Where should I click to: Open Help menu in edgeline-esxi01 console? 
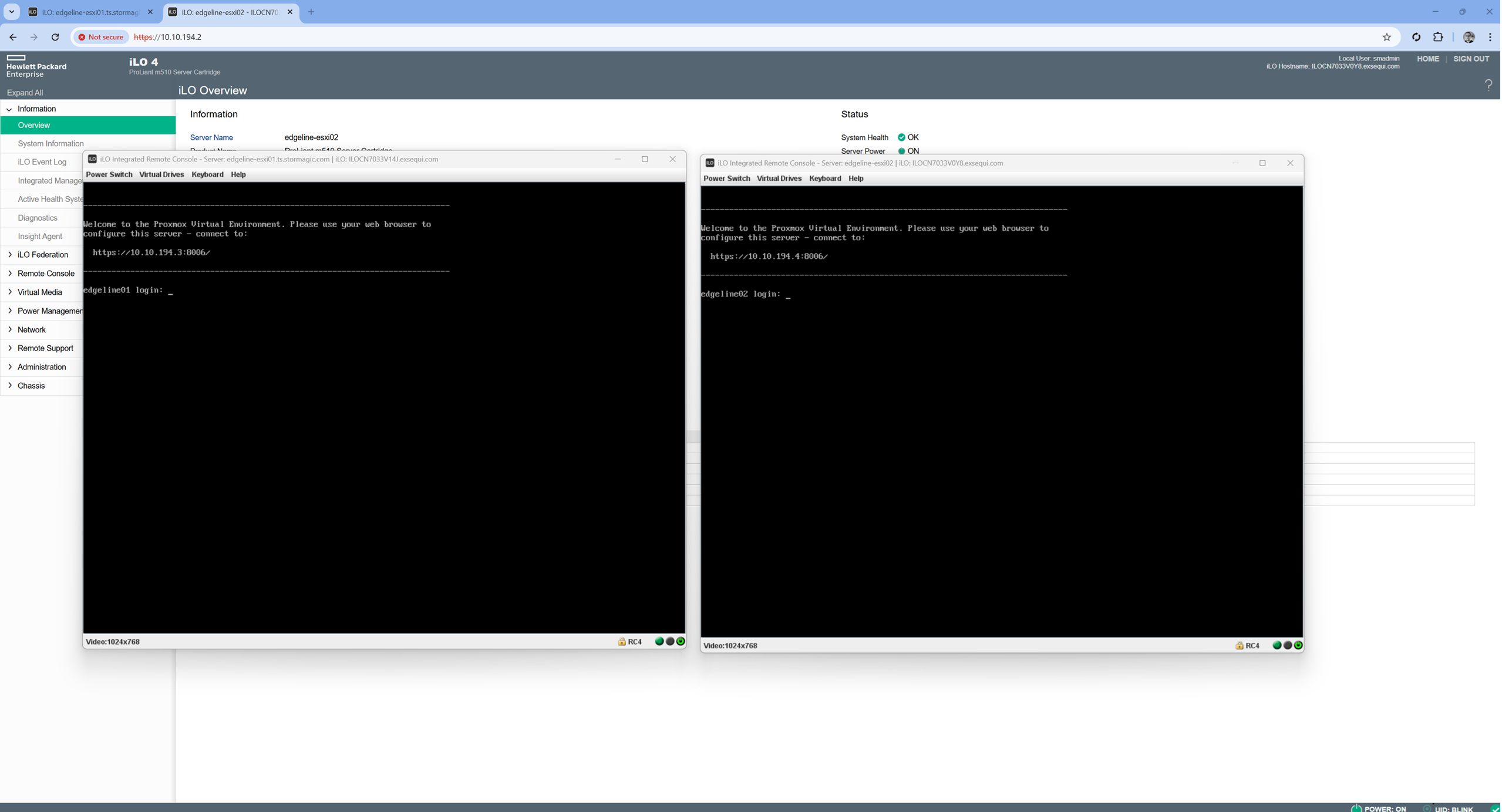pos(238,174)
